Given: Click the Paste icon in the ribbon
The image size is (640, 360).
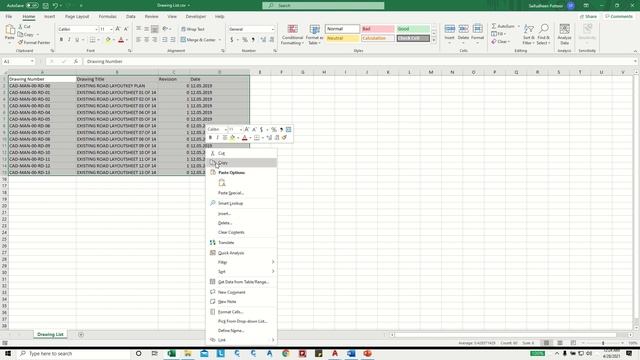Looking at the screenshot, I should click(x=10, y=30).
